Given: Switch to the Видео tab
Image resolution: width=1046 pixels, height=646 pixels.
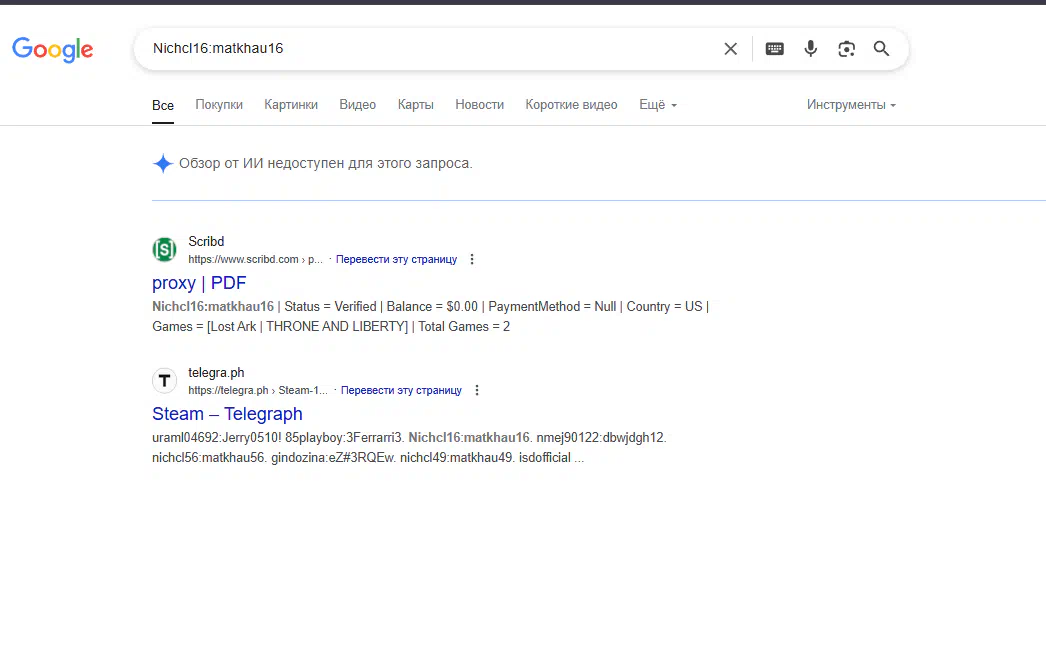Looking at the screenshot, I should (x=358, y=105).
